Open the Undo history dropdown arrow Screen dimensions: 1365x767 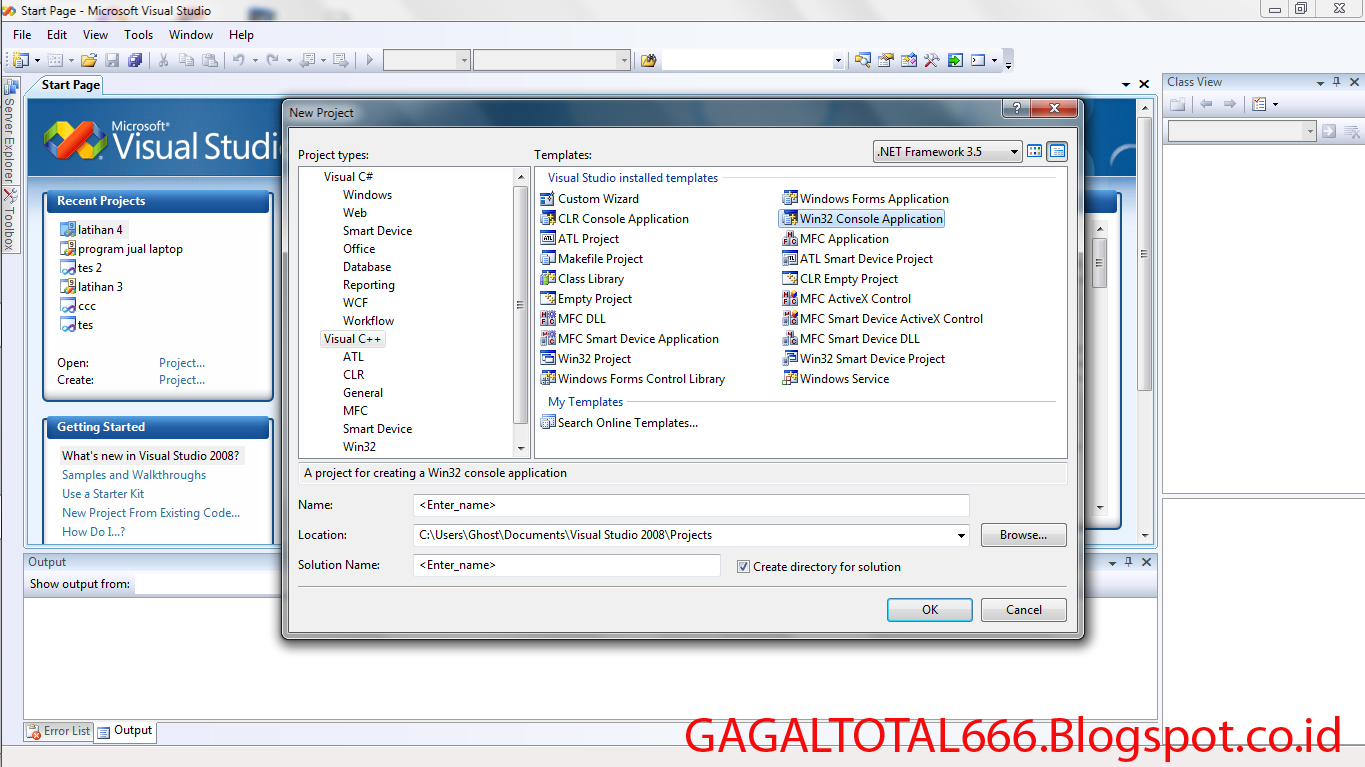click(254, 60)
